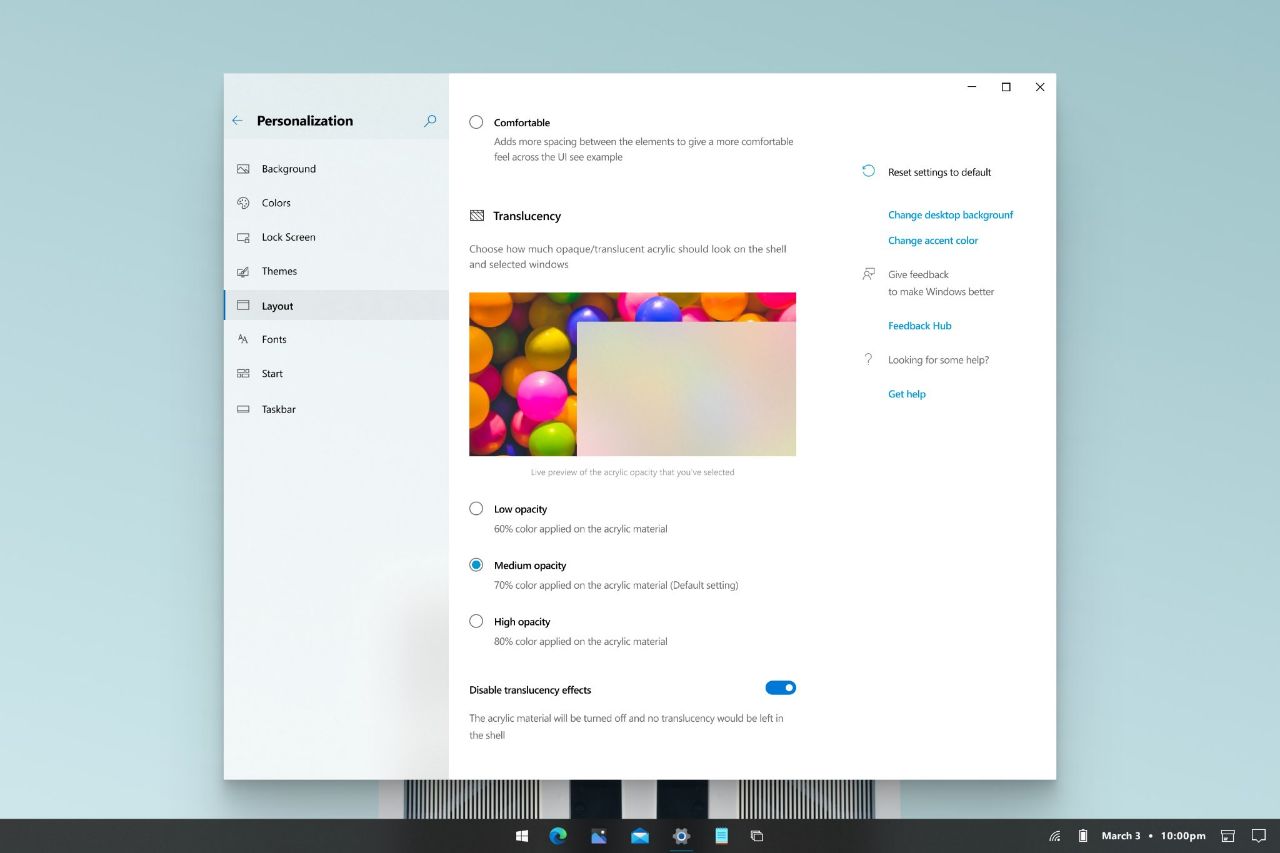The width and height of the screenshot is (1280, 853).
Task: Click the acrylic opacity live preview image
Action: tap(632, 374)
